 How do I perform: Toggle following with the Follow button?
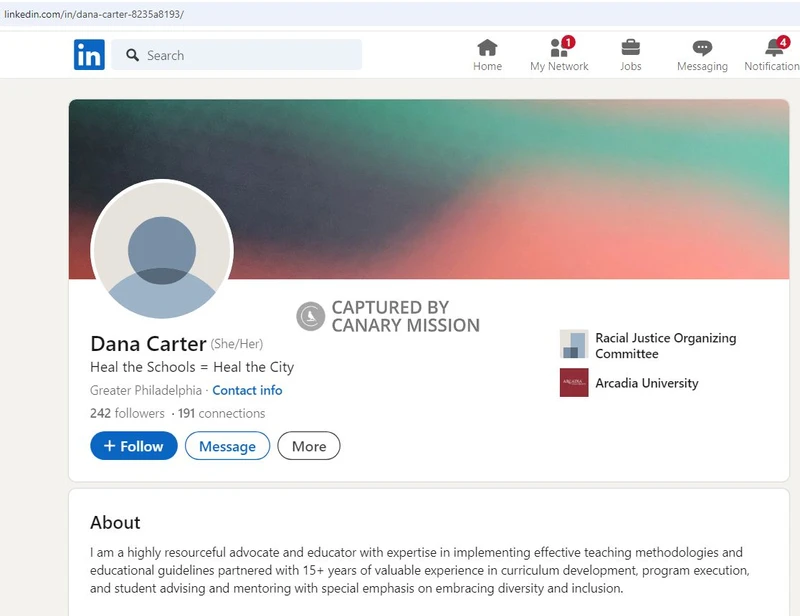point(133,446)
